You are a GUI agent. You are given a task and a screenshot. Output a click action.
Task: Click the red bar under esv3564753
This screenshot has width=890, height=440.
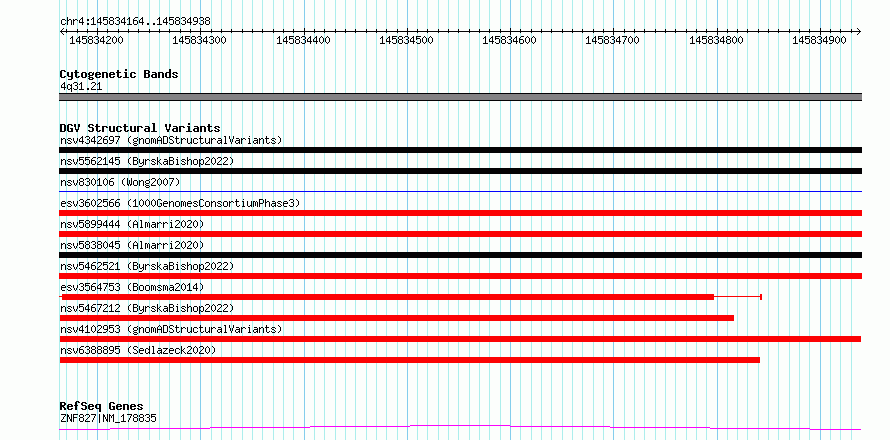coord(388,297)
